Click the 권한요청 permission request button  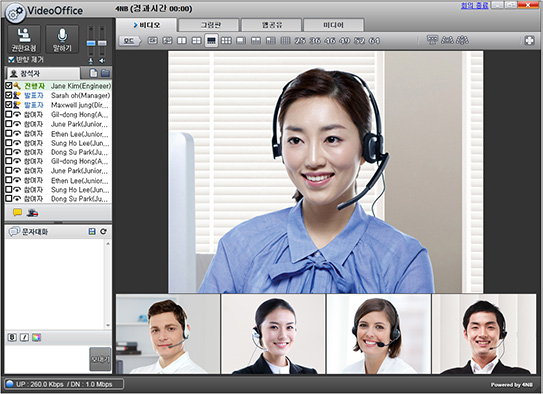coord(24,39)
